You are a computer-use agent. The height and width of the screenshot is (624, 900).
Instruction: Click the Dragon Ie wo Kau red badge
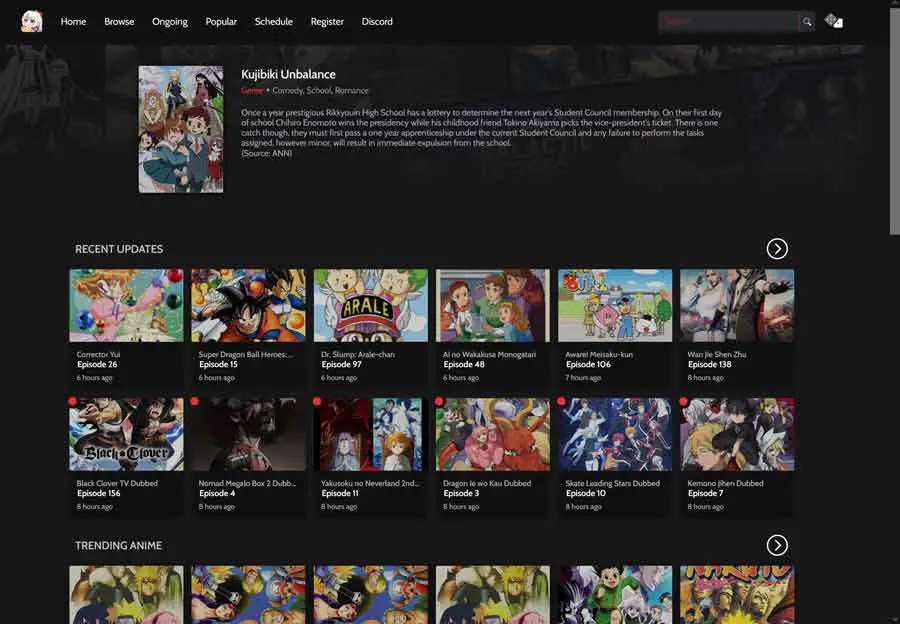[439, 401]
